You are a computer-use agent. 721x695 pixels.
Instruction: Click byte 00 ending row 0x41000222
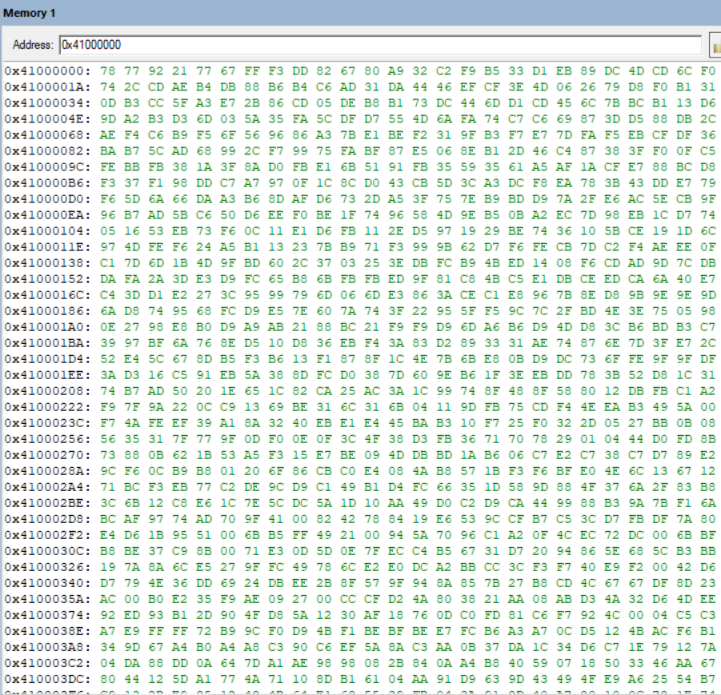coord(708,407)
